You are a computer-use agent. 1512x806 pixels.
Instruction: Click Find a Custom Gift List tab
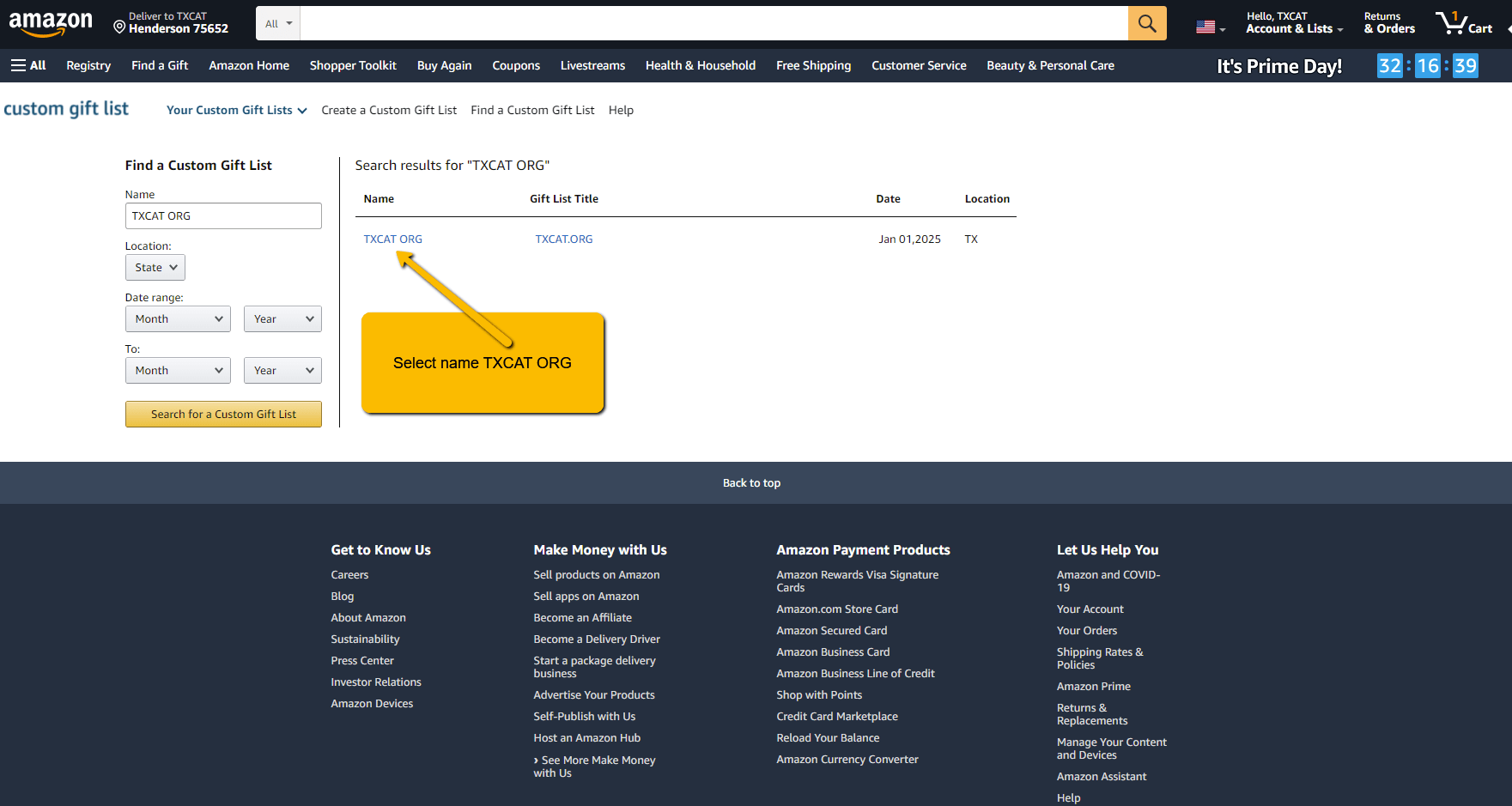(532, 110)
